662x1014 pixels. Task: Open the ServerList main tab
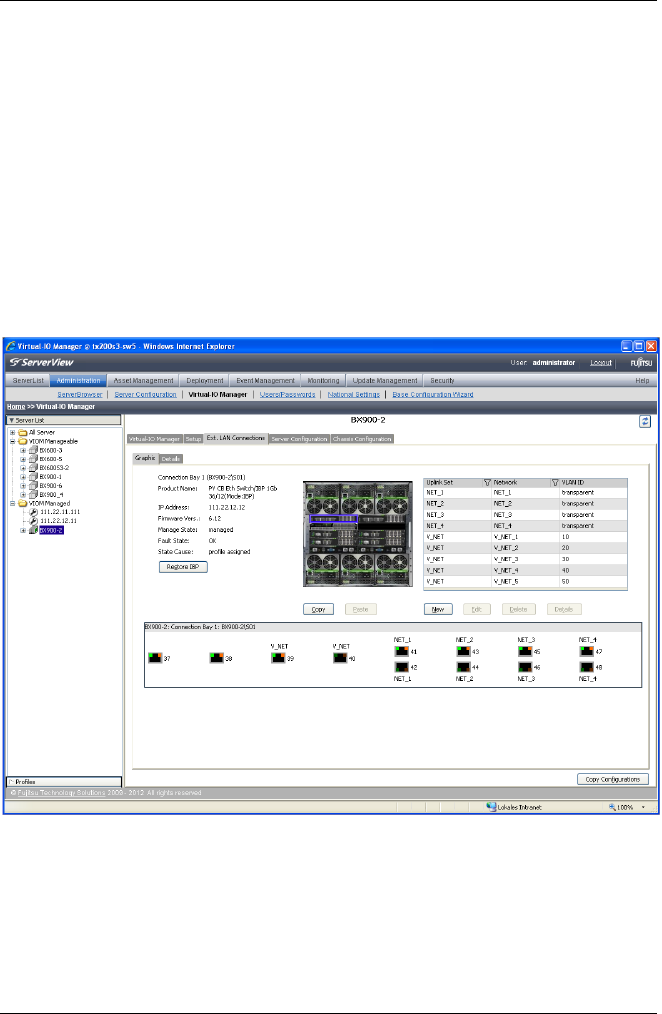[28, 381]
